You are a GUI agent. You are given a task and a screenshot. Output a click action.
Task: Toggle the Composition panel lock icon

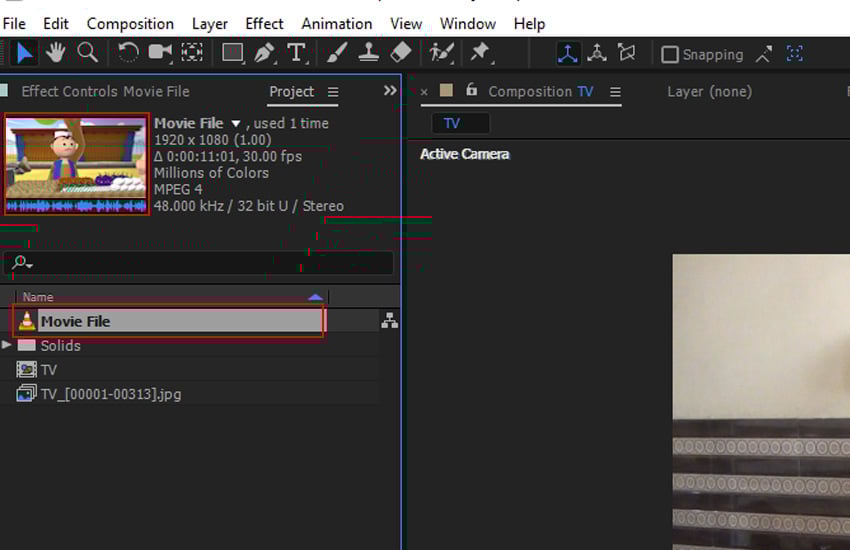(x=472, y=91)
